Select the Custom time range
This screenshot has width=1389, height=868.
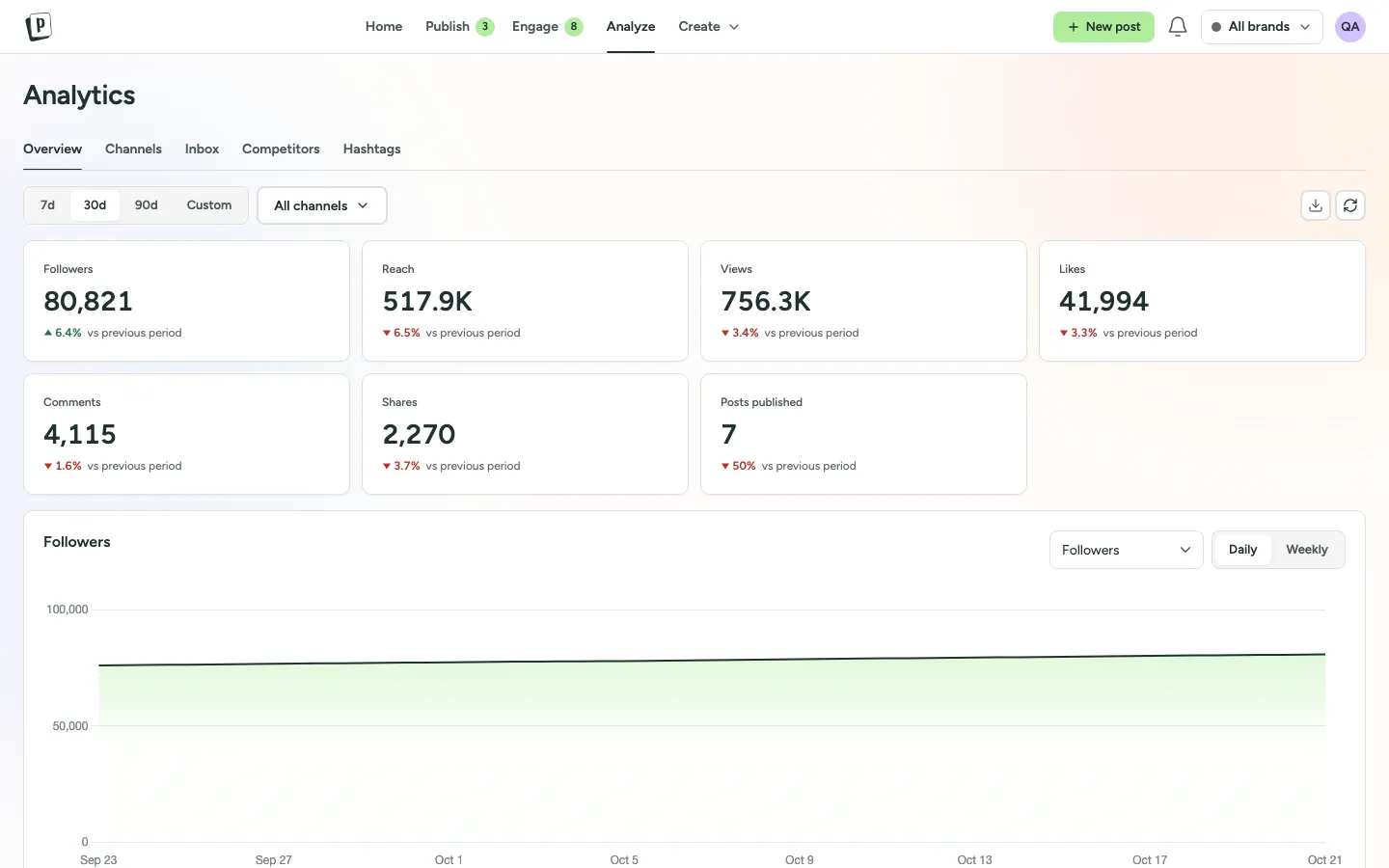(209, 205)
